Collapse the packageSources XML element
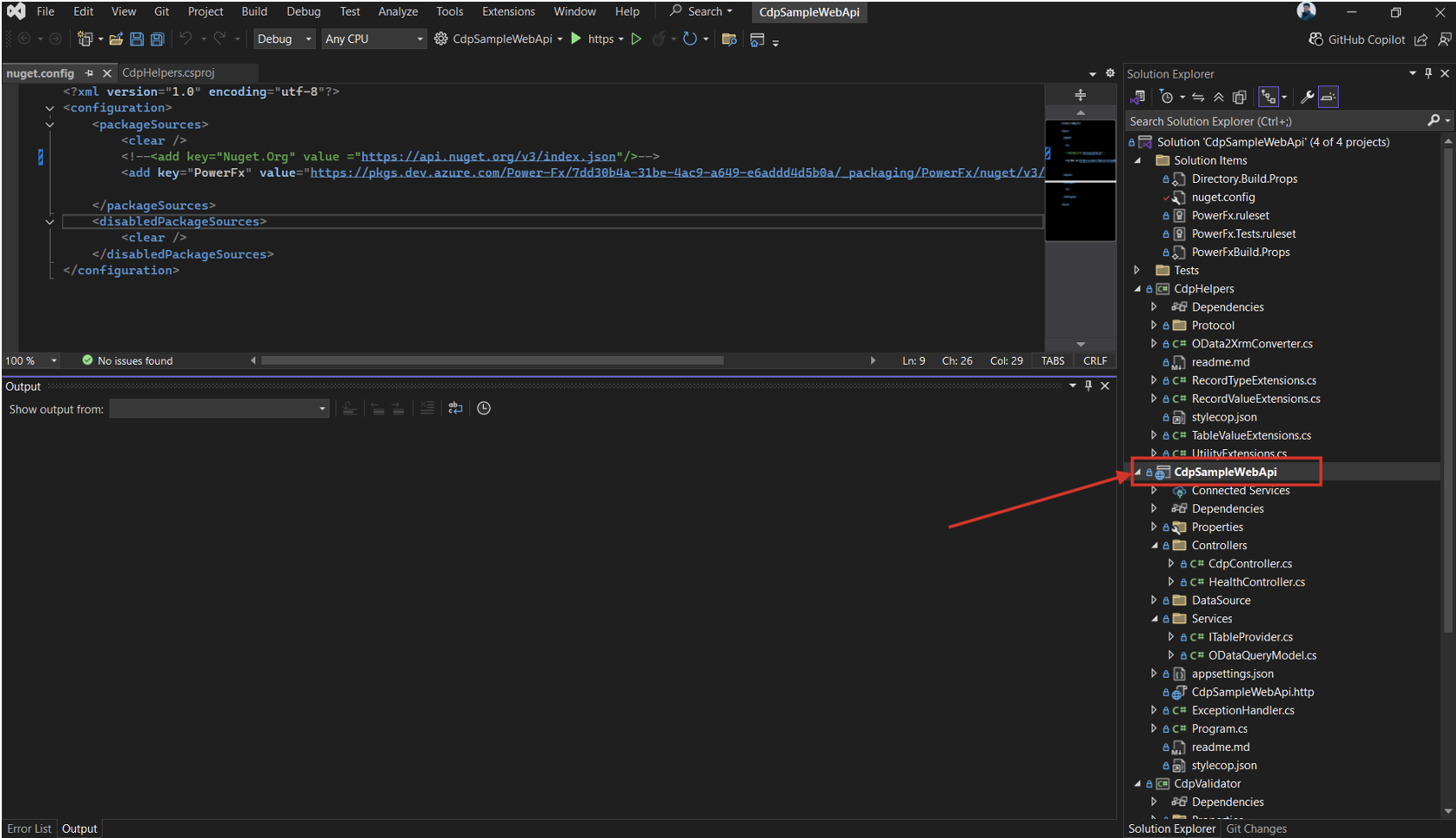Screen dimensions: 1456x838 [50, 124]
